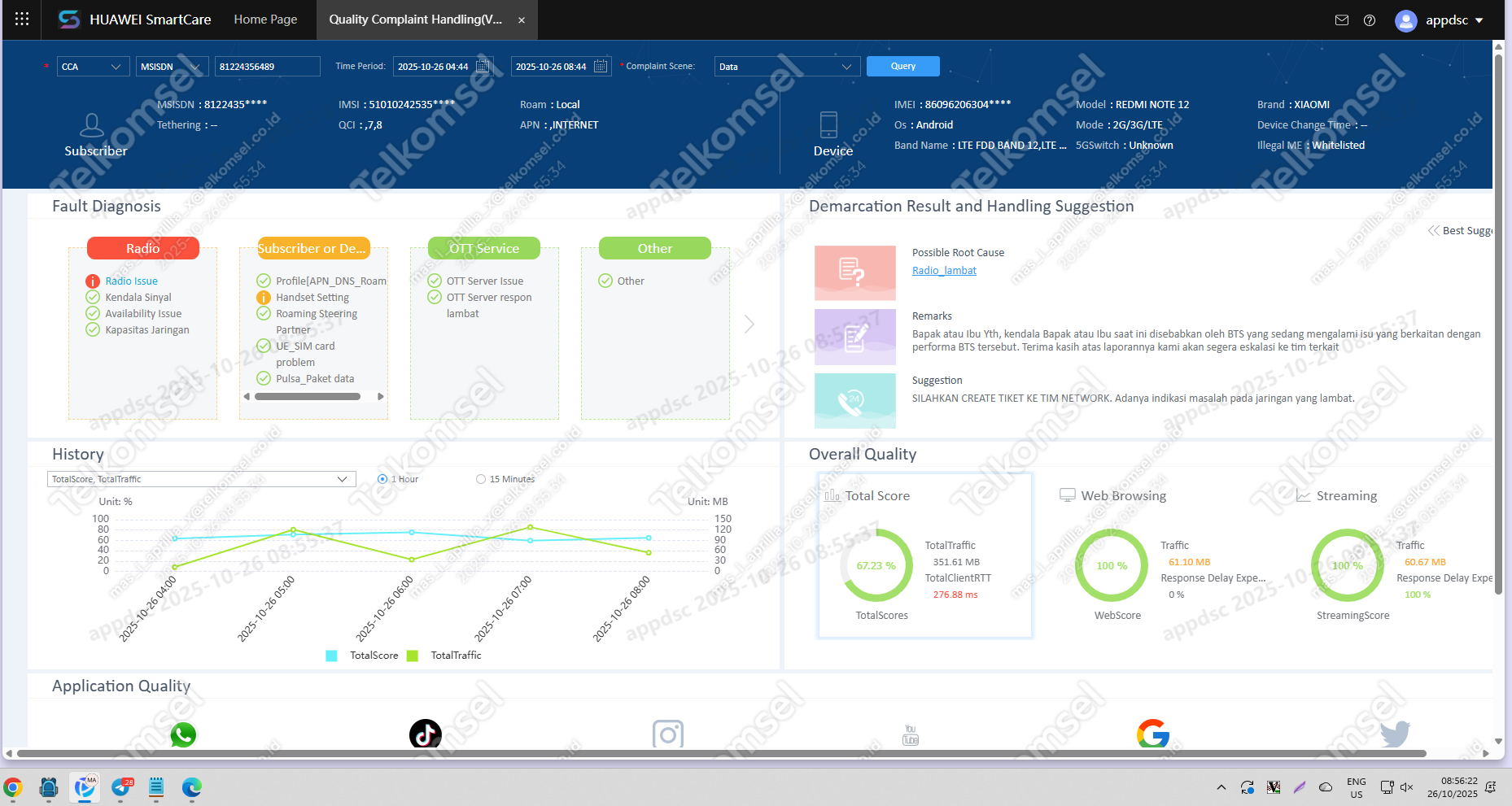Screen dimensions: 1512x806
Task: Click the ENG US language indicator
Action: click(1357, 787)
